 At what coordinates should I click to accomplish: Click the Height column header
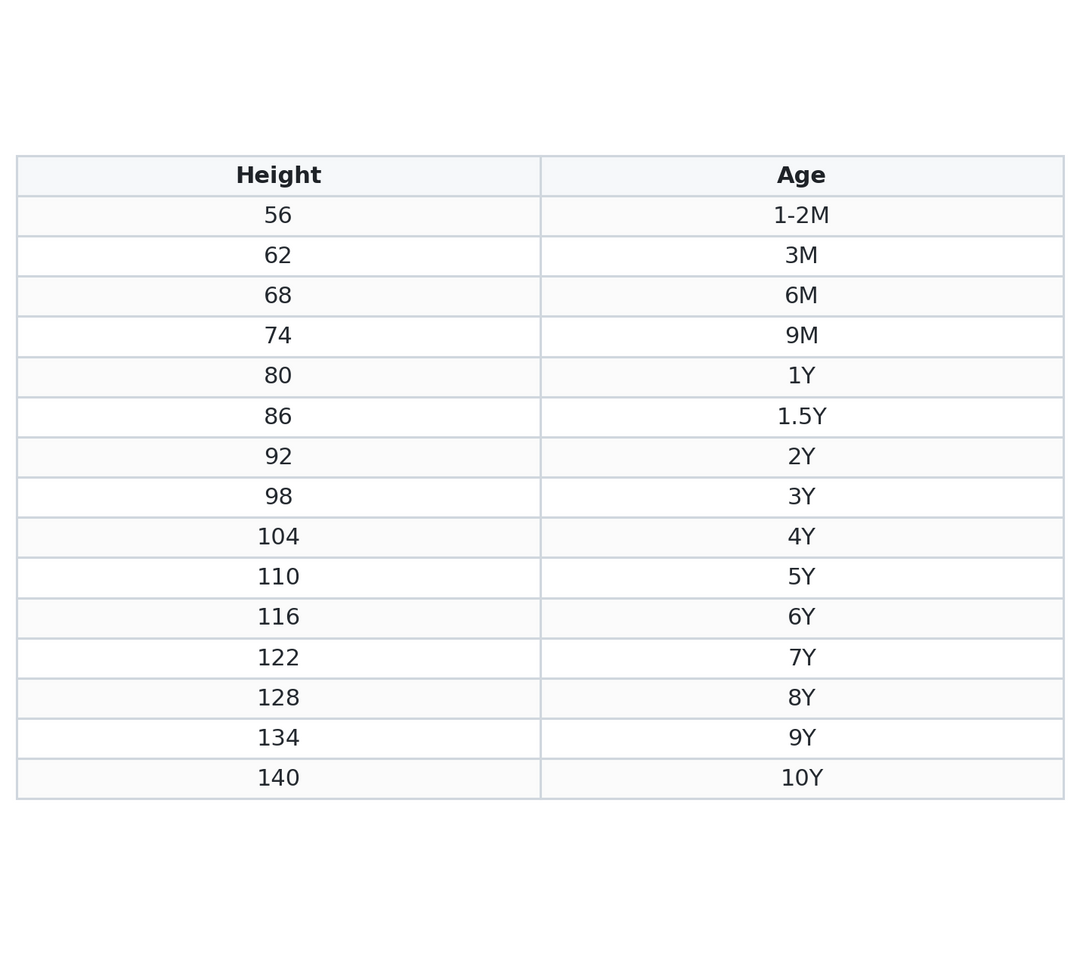click(278, 176)
